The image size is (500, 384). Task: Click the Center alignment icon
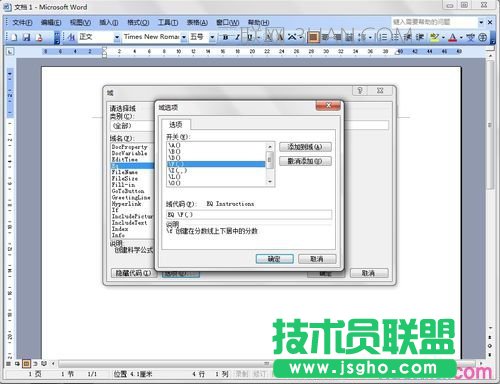coord(325,37)
